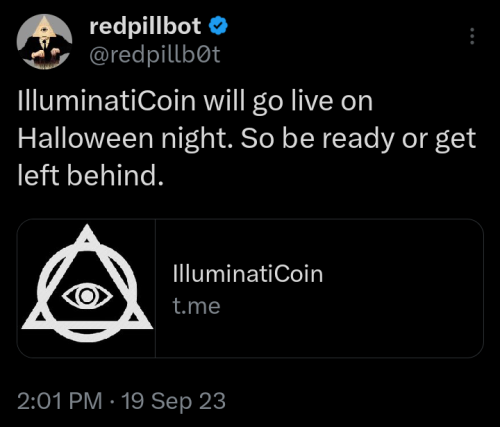The width and height of the screenshot is (500, 427).
Task: Open the IlluminatiCoin link card title
Action: point(248,274)
